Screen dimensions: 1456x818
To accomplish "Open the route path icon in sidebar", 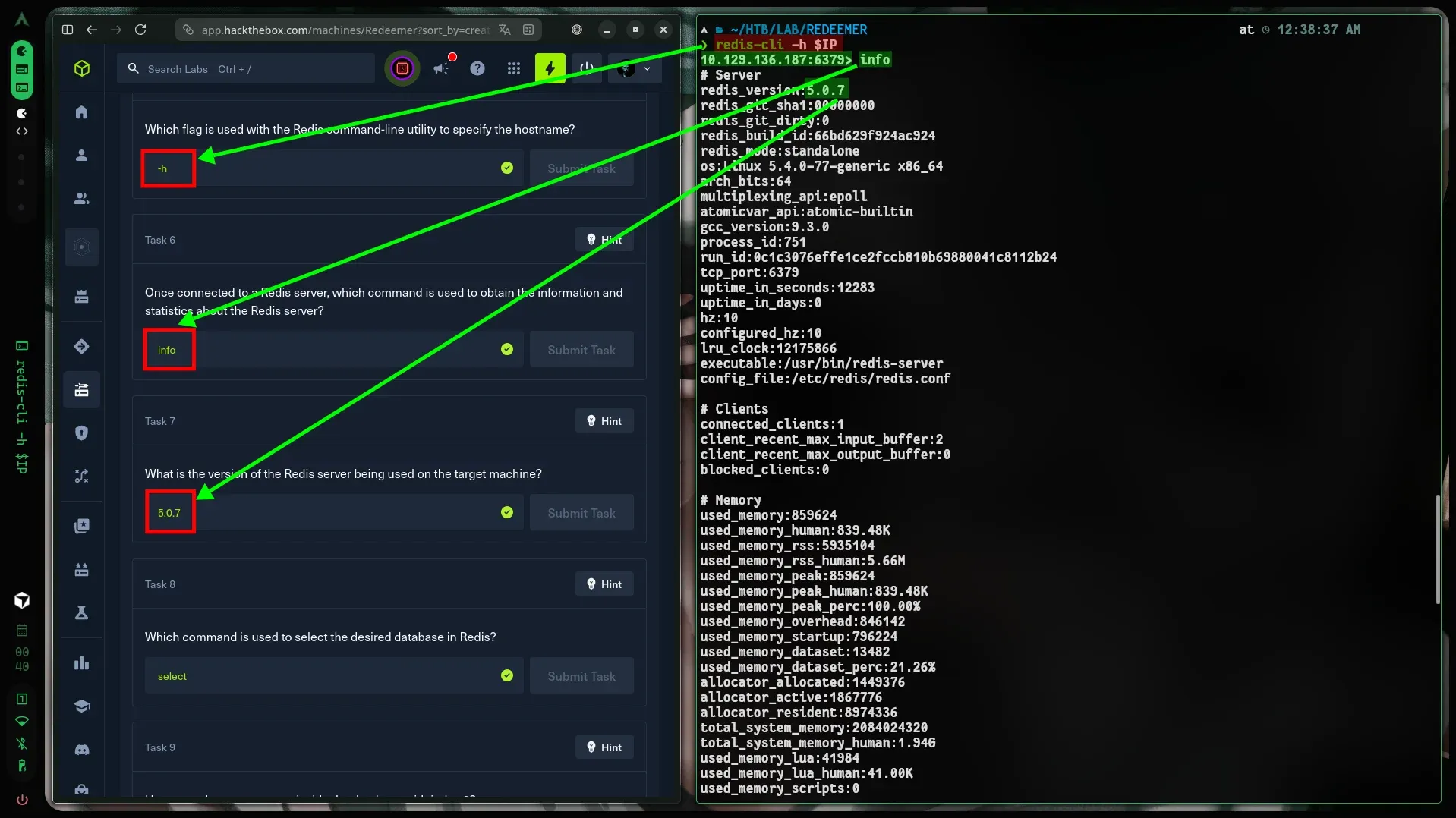I will point(82,477).
